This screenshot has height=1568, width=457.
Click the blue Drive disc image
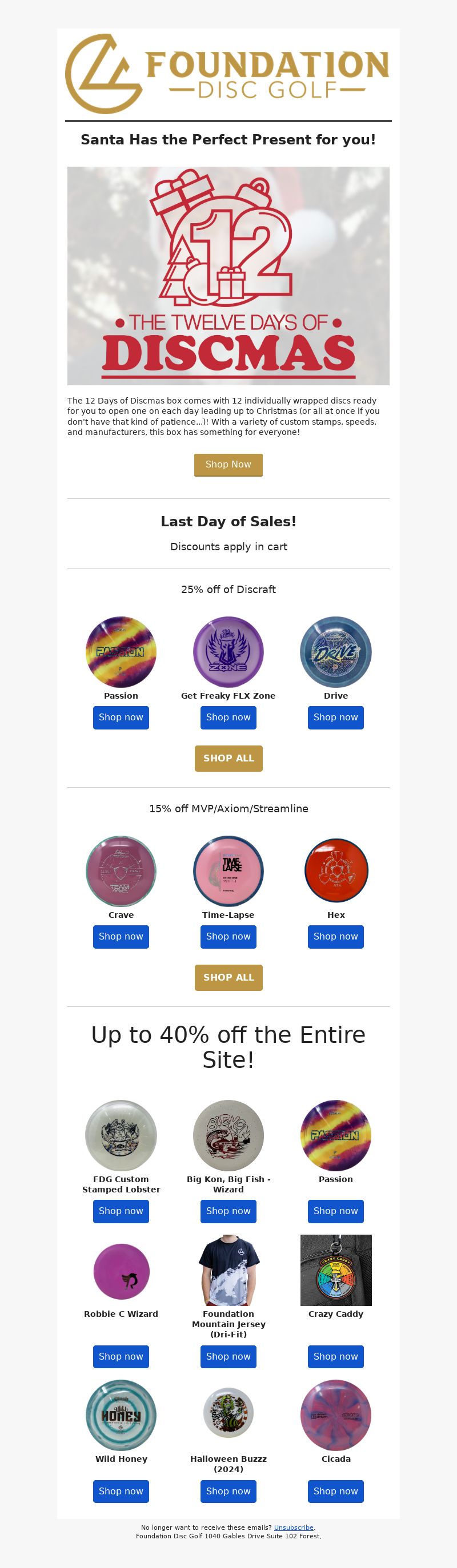(336, 652)
